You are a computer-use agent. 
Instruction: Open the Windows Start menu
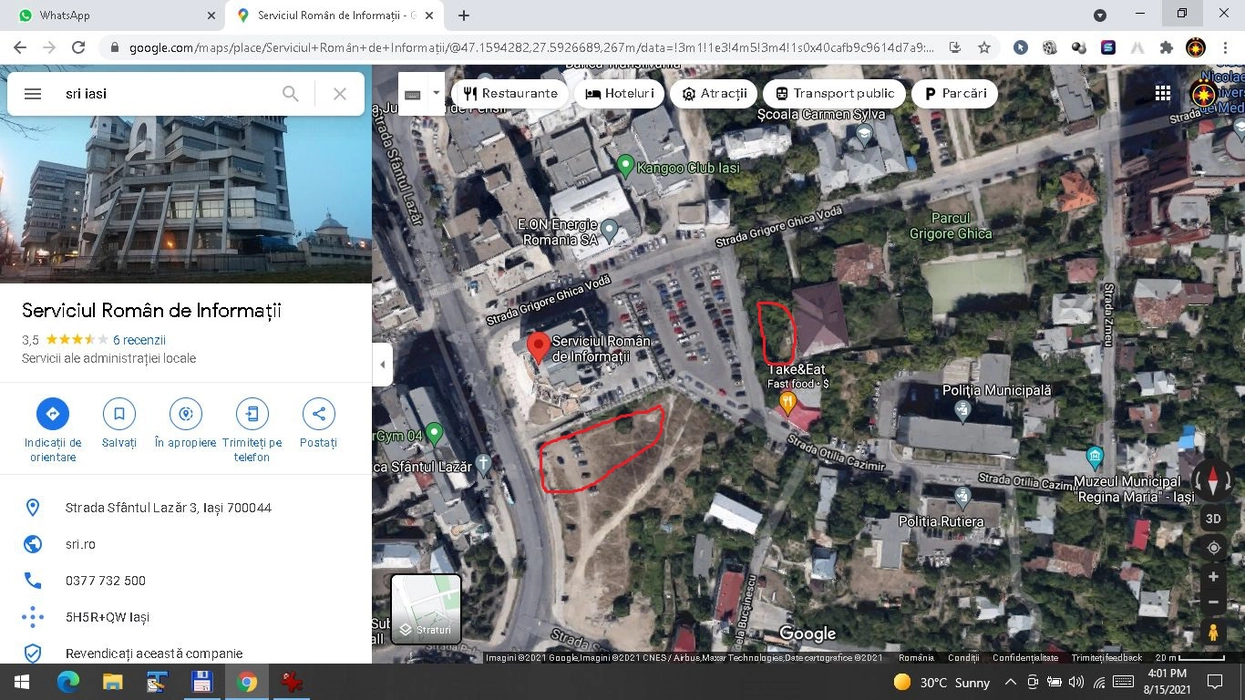(x=21, y=682)
